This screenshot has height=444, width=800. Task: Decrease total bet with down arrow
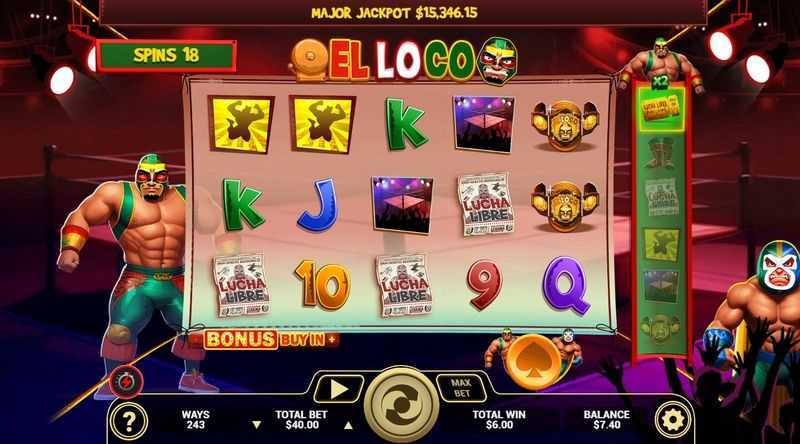click(257, 425)
